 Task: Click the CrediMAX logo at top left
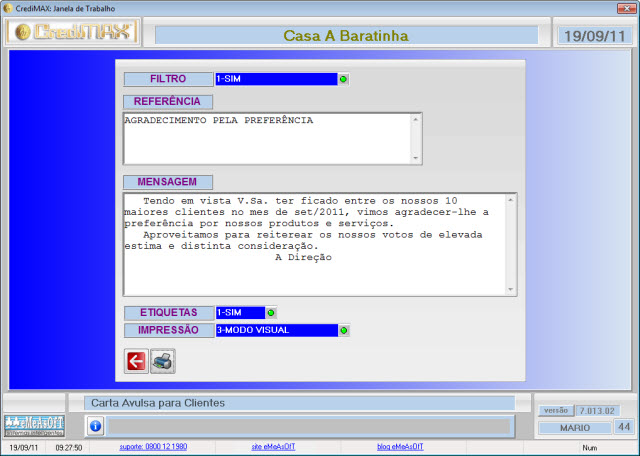[x=72, y=33]
